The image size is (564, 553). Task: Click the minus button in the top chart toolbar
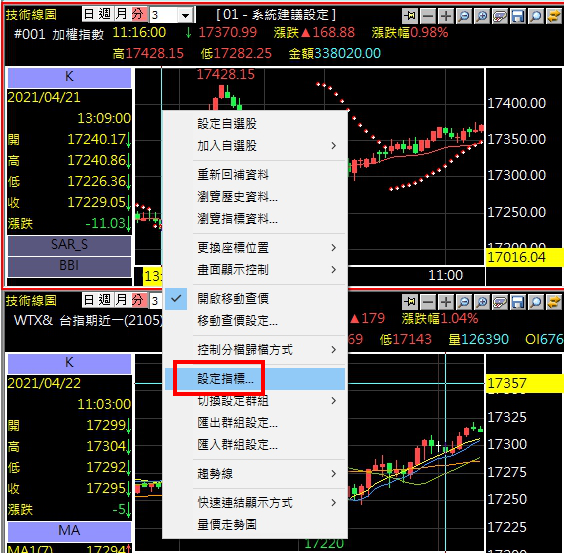coord(428,15)
